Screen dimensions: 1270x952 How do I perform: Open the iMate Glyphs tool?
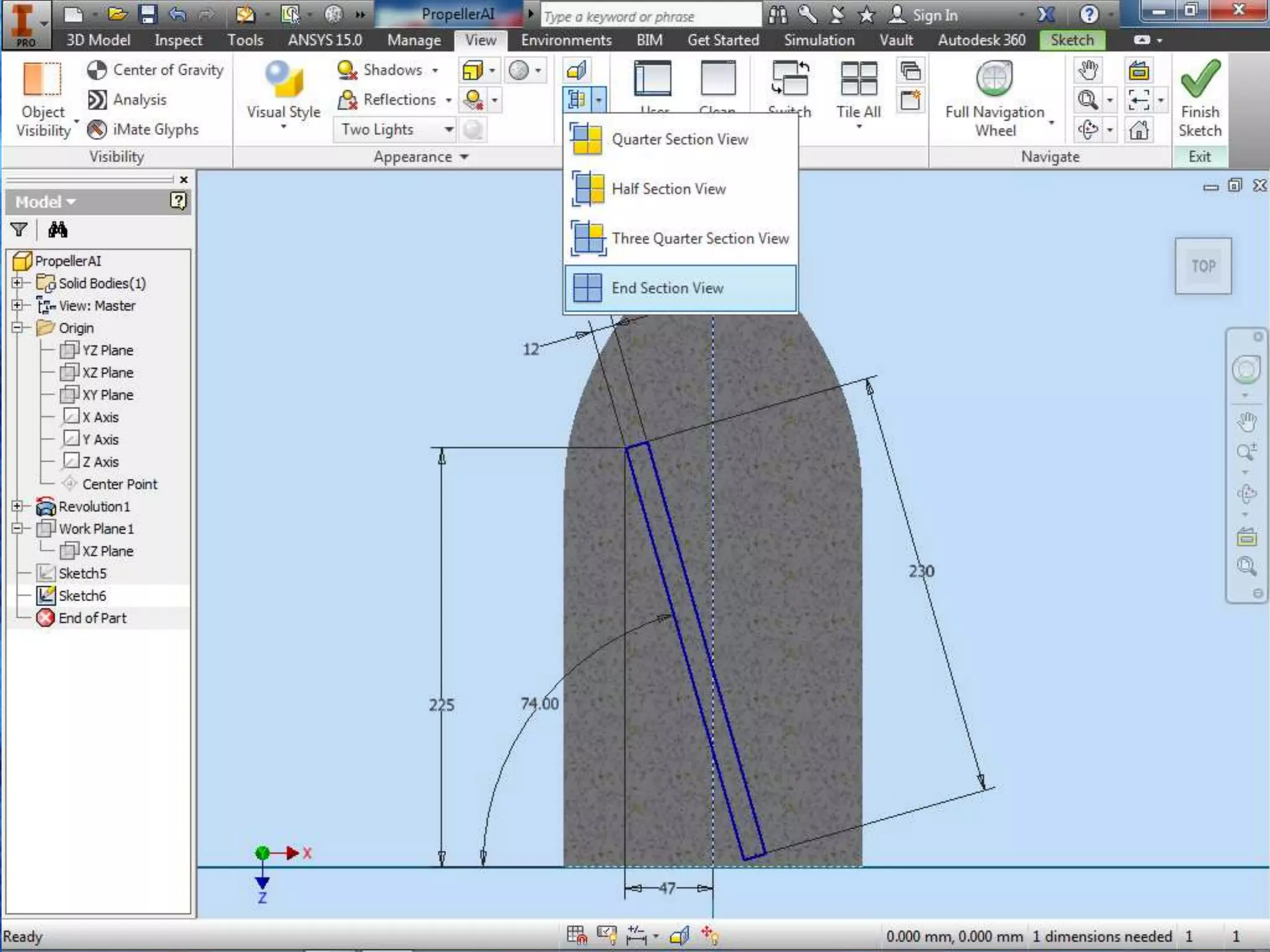pyautogui.click(x=97, y=130)
